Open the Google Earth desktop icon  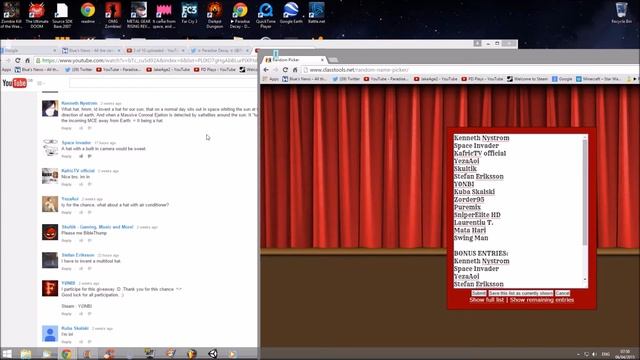pyautogui.click(x=291, y=14)
